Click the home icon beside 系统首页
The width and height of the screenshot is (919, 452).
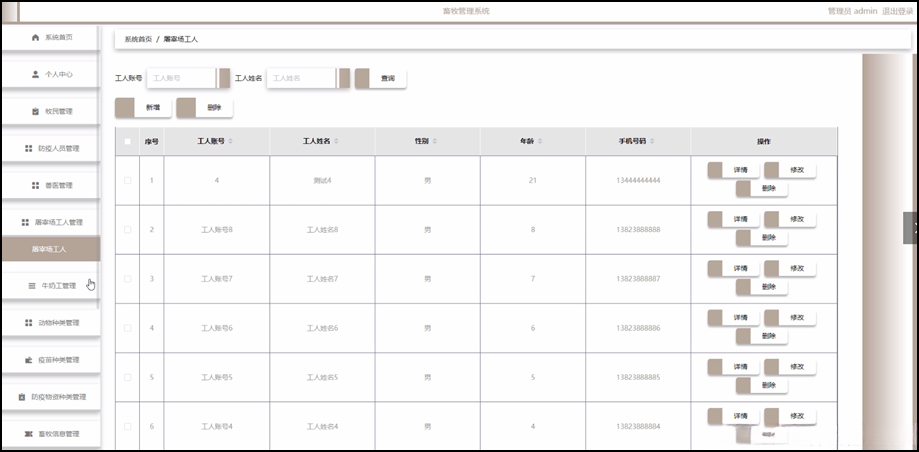click(x=36, y=38)
